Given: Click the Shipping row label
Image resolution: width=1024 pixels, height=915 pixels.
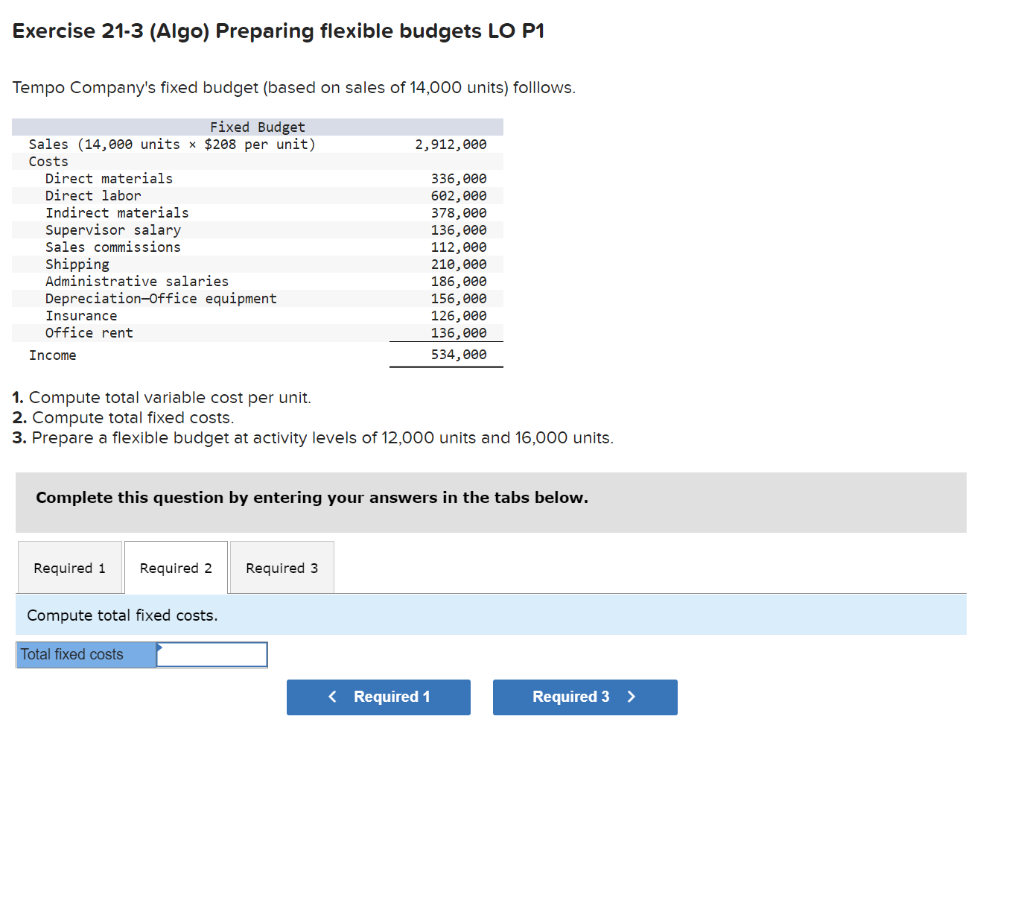Looking at the screenshot, I should (77, 264).
